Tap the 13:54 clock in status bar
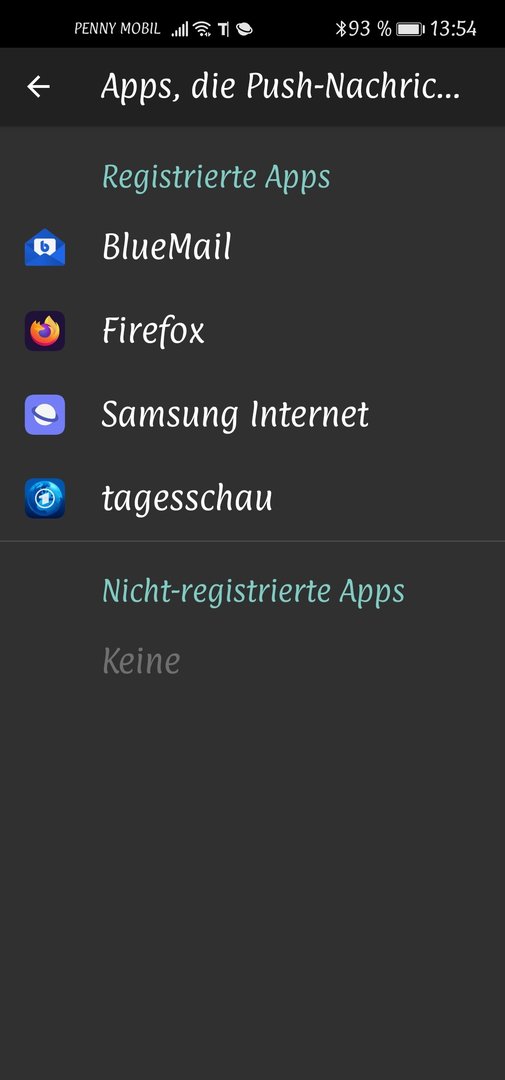Image resolution: width=505 pixels, height=1080 pixels. 453,29
